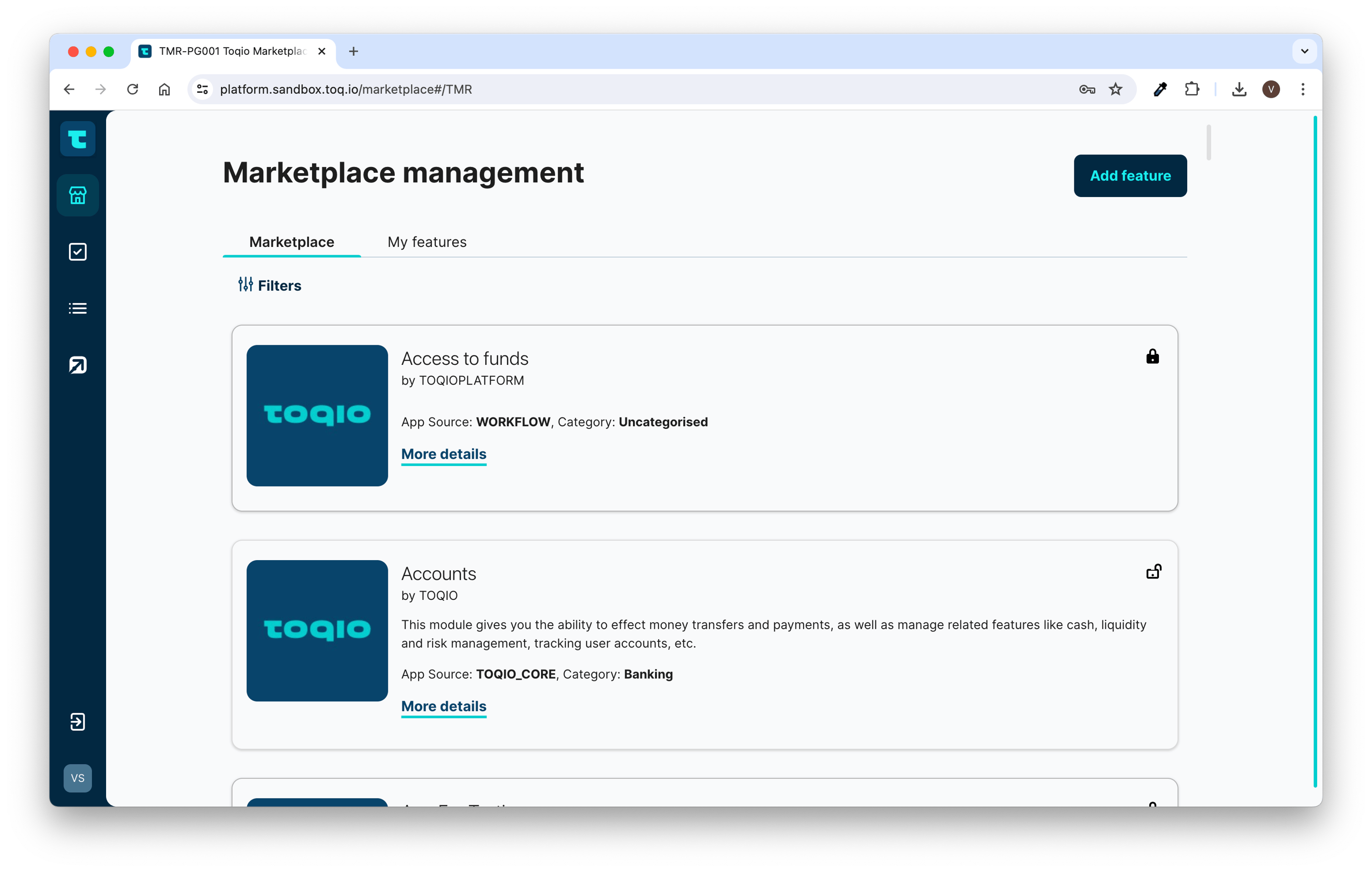The height and width of the screenshot is (872, 1372).
Task: Bookmark this page with star icon
Action: 1115,90
